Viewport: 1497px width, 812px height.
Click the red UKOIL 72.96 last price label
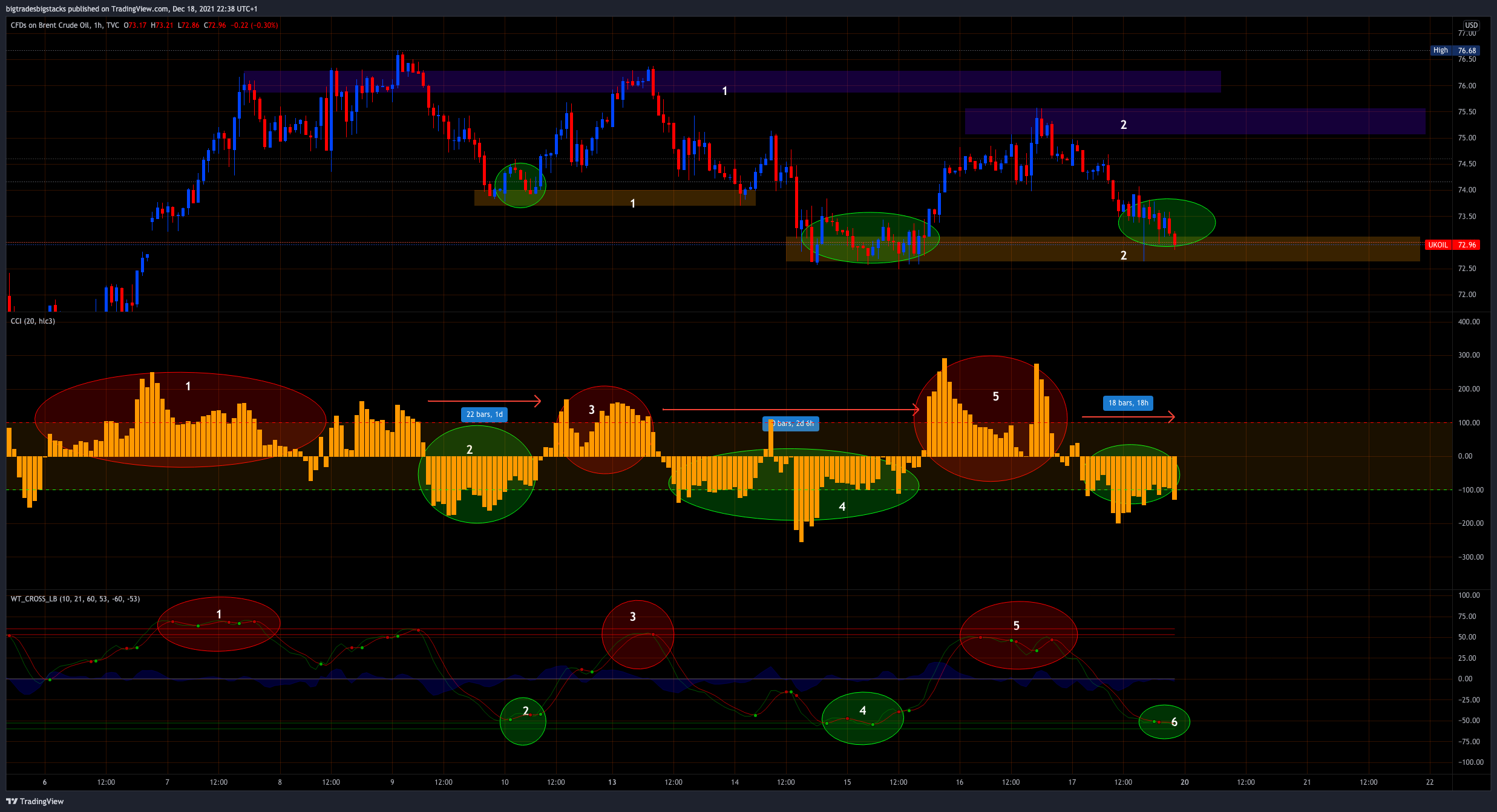[1452, 244]
